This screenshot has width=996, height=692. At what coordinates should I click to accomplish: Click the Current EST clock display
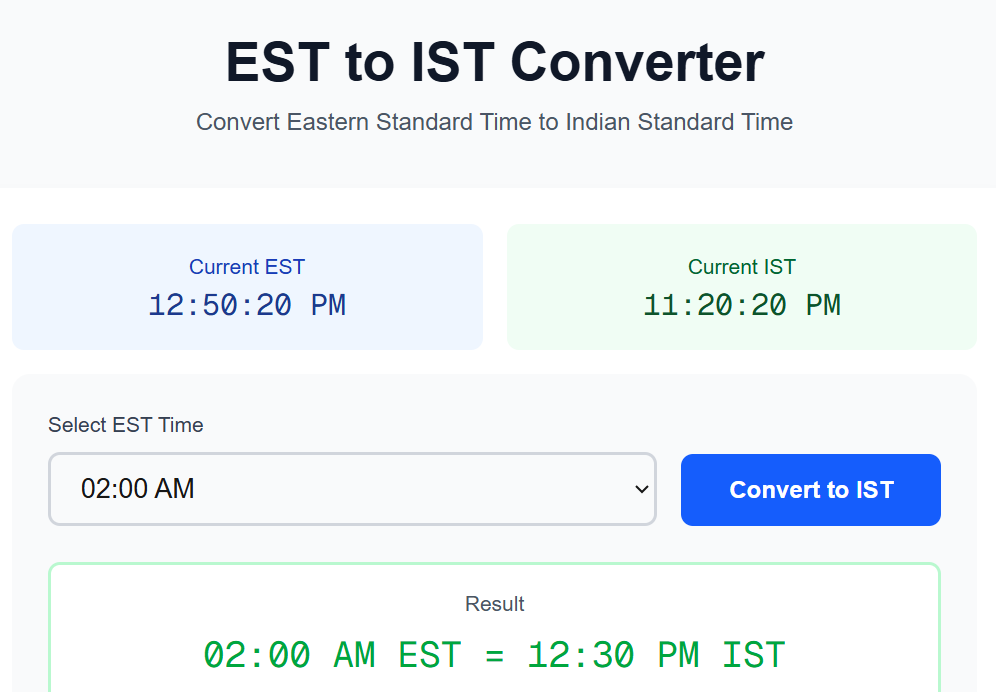tap(247, 305)
